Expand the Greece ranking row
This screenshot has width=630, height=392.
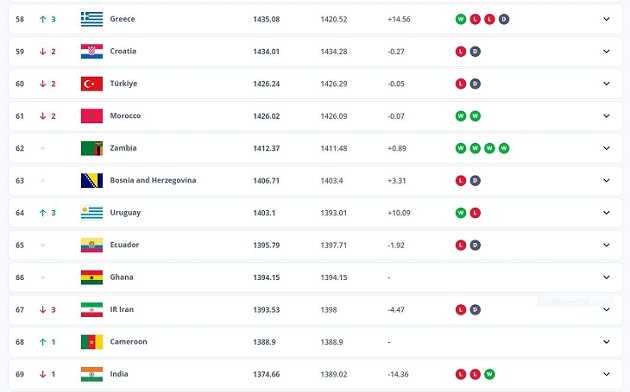606,19
